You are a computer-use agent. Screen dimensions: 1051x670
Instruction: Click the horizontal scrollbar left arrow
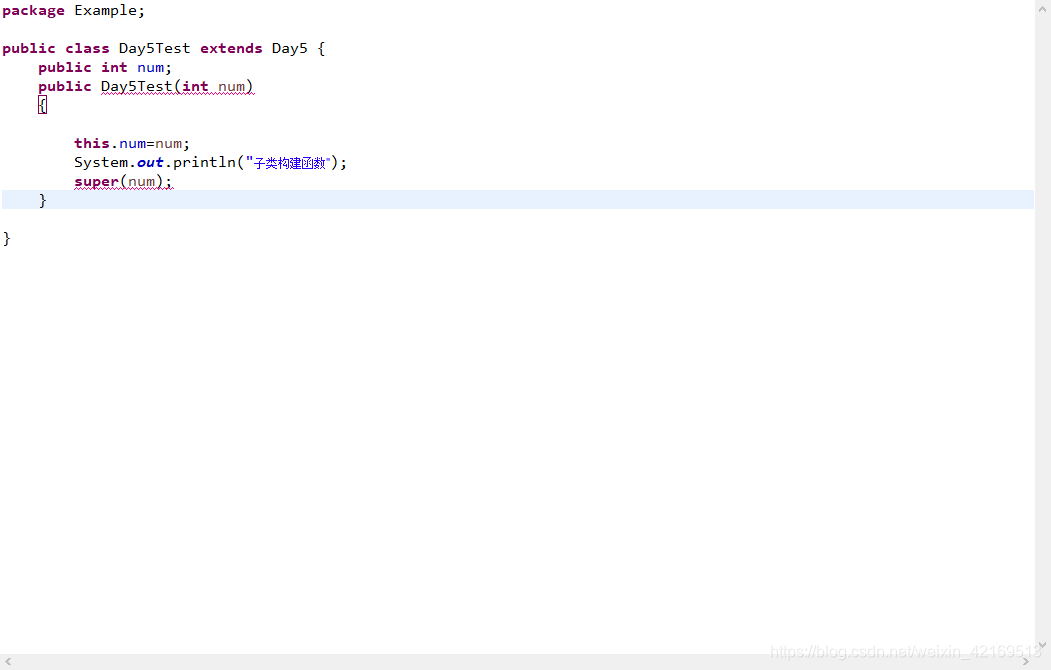click(6, 662)
